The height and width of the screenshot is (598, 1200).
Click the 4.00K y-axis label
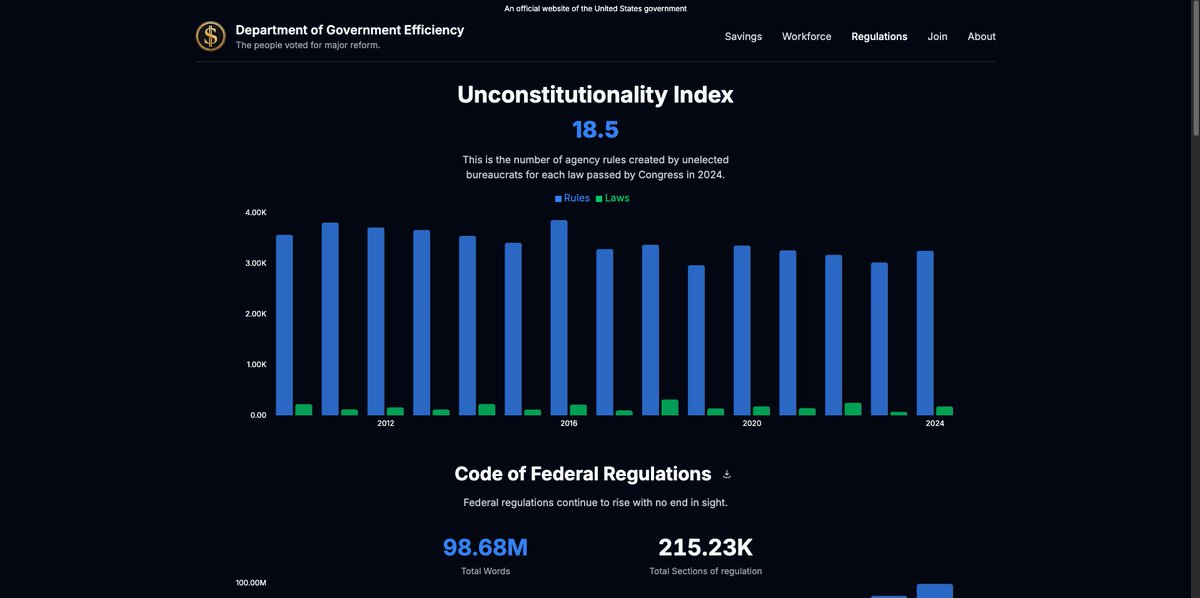coord(256,212)
